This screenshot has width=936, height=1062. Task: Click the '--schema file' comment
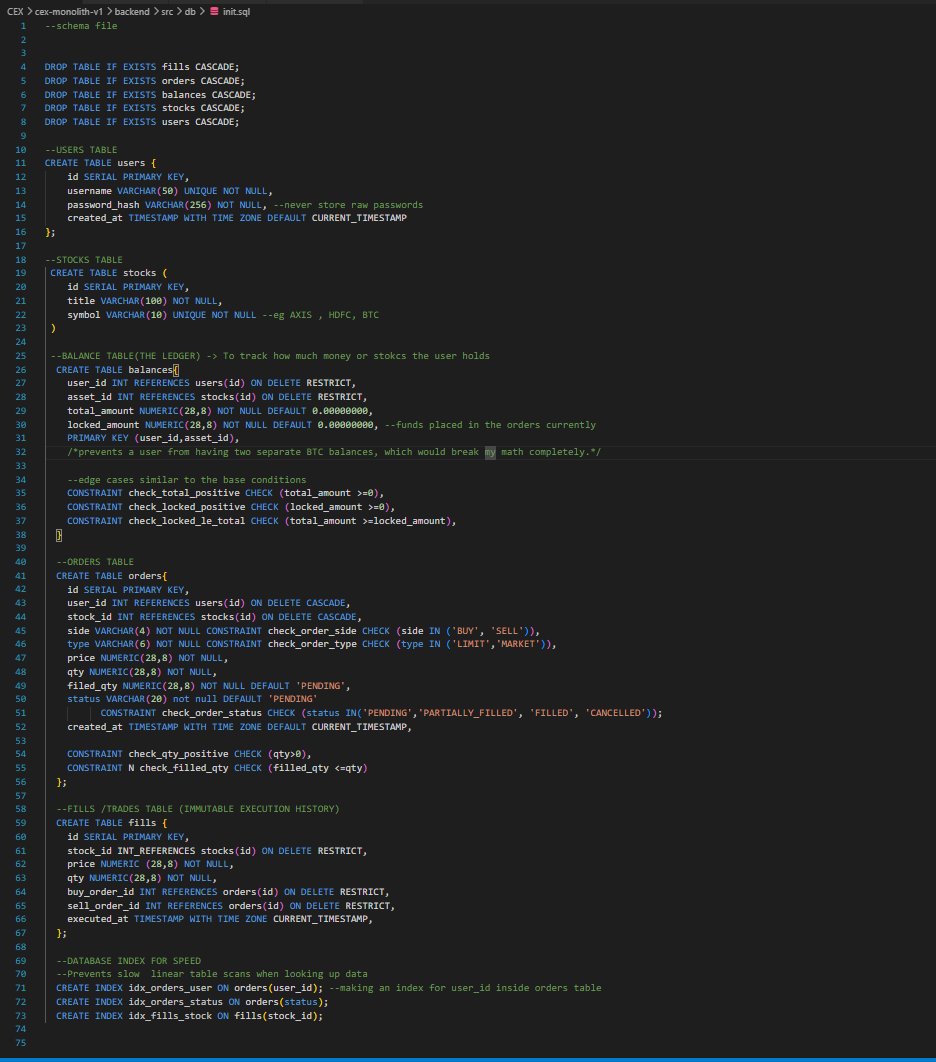point(81,26)
